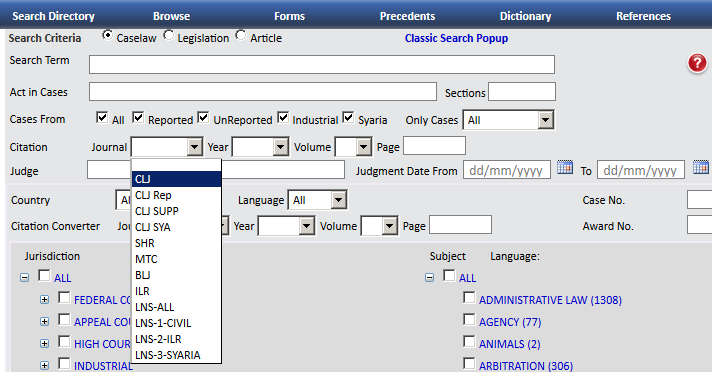Choose ILR from the journal list
This screenshot has height=372, width=712.
point(176,291)
